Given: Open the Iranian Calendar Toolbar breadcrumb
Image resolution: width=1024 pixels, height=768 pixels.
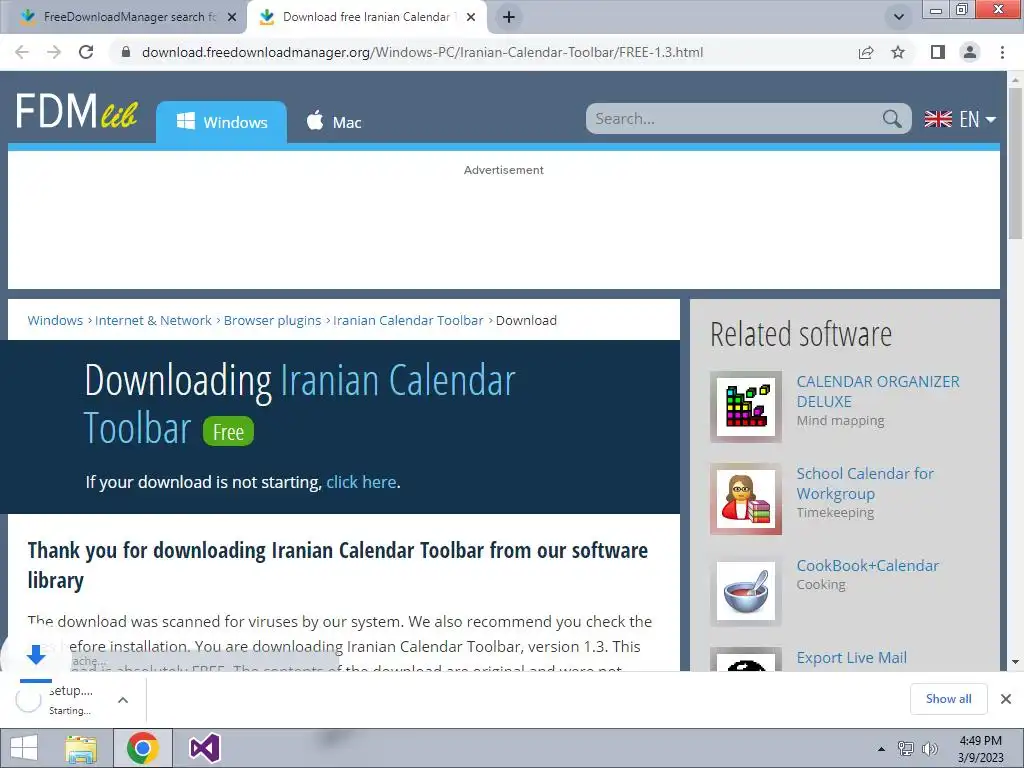Looking at the screenshot, I should [408, 321].
